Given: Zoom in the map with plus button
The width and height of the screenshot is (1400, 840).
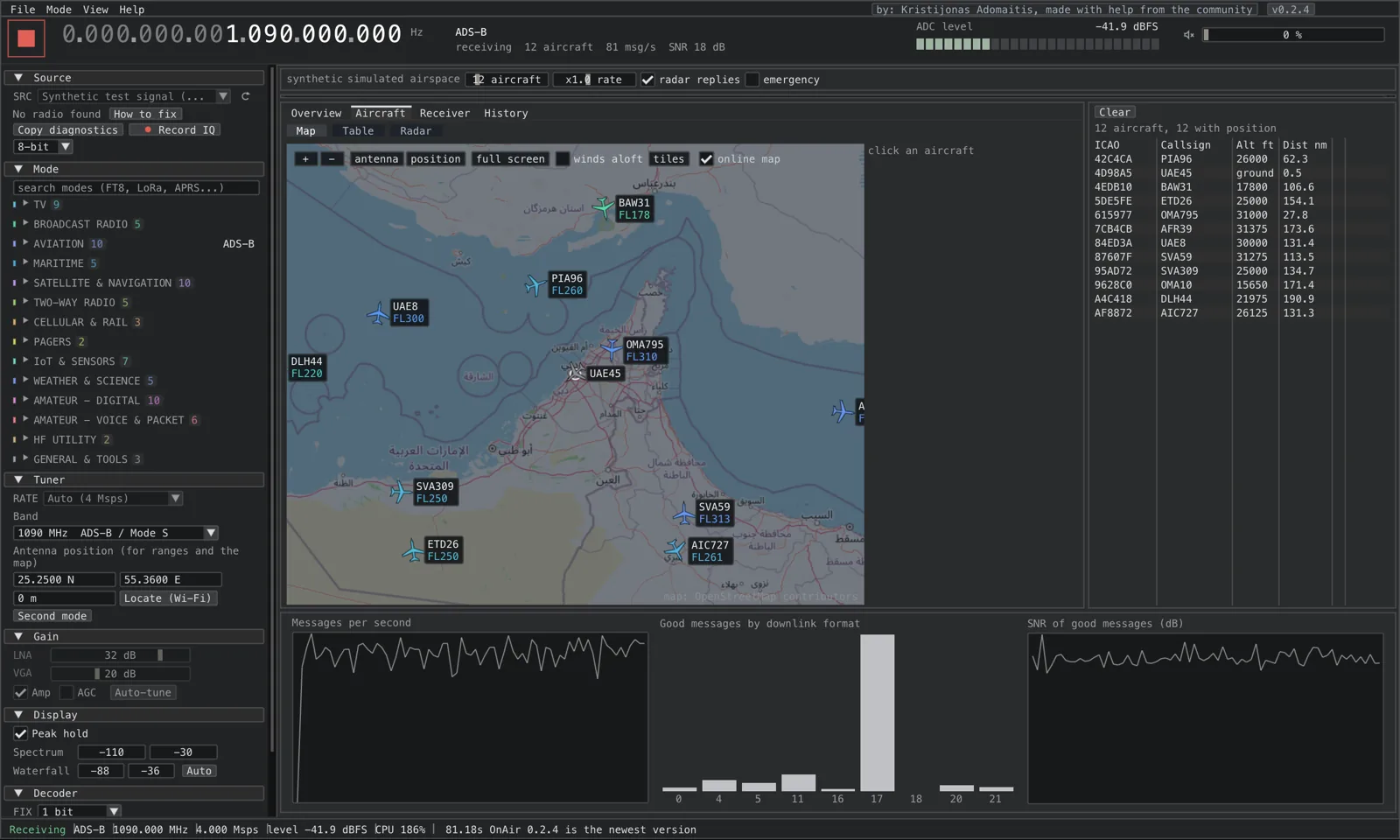Looking at the screenshot, I should coord(305,158).
